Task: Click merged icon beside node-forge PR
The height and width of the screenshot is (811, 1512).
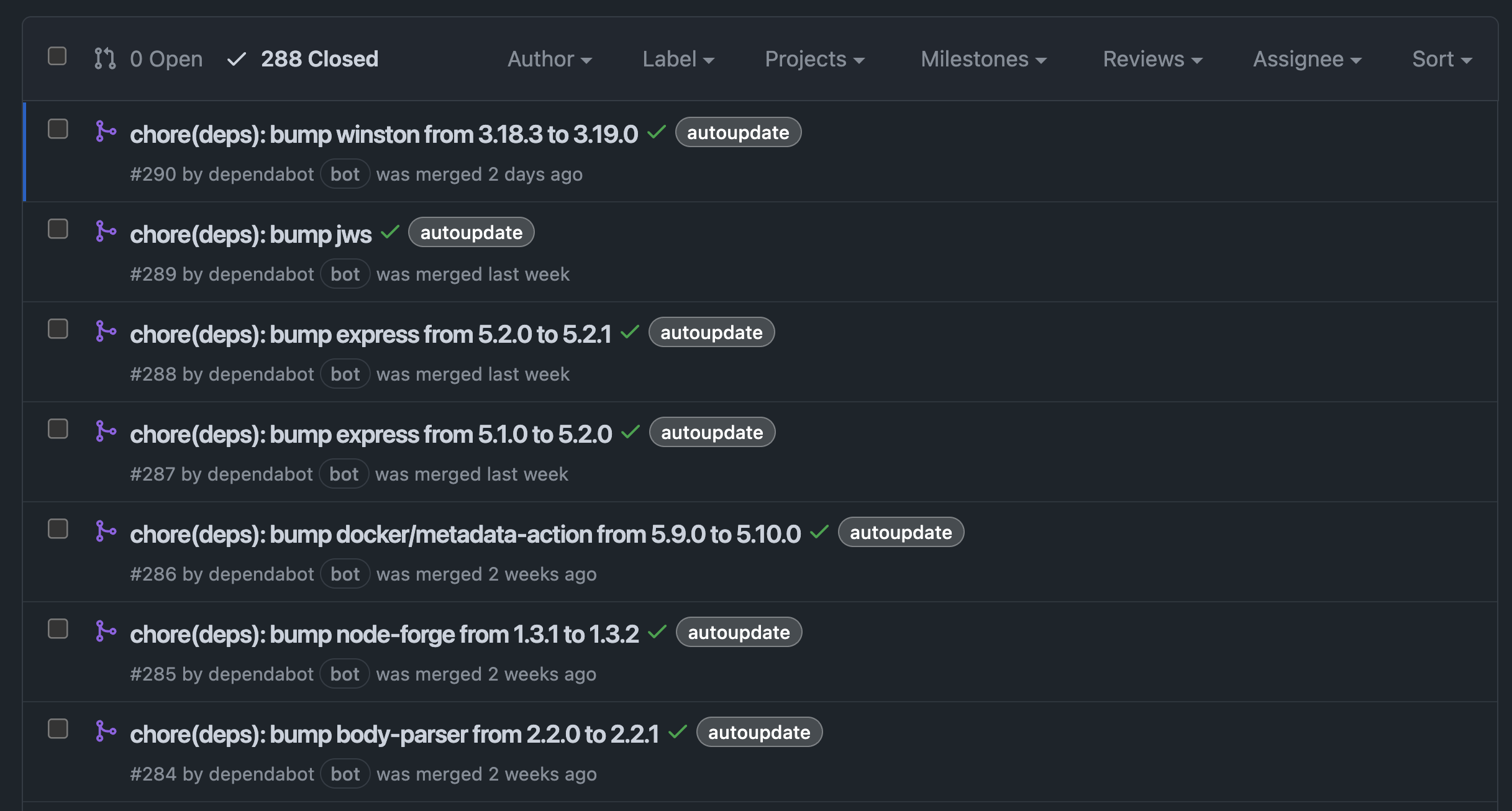Action: coord(106,632)
